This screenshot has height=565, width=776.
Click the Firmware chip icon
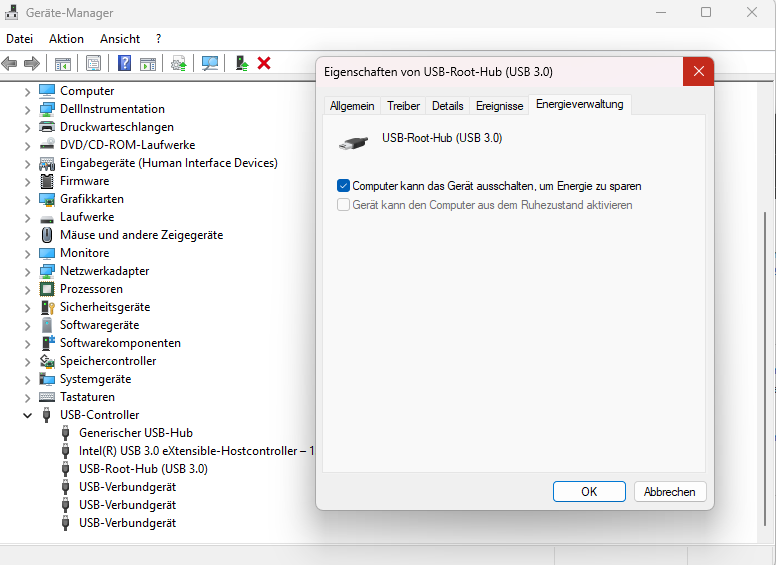point(47,181)
